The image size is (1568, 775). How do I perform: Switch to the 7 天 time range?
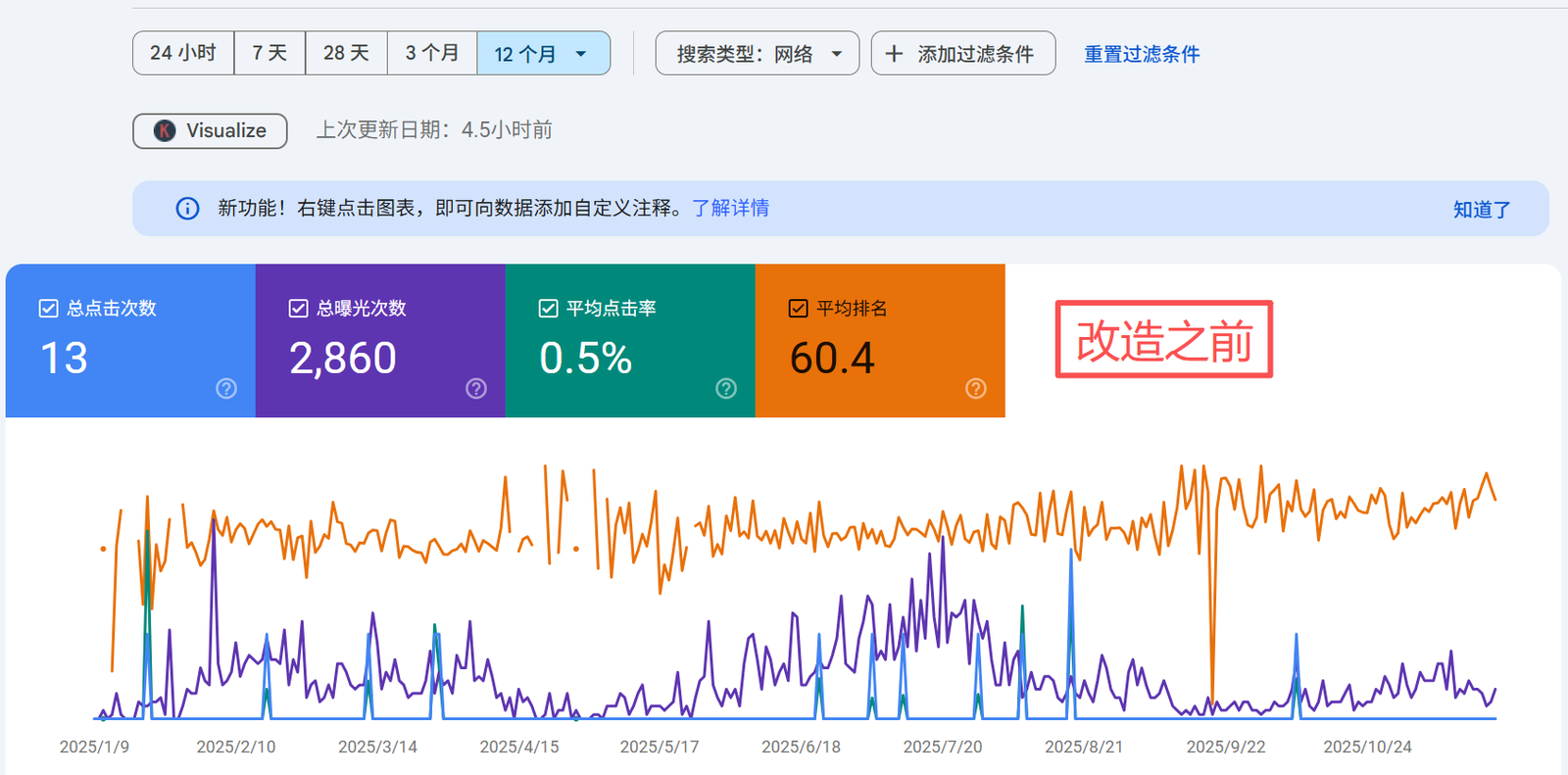[269, 53]
